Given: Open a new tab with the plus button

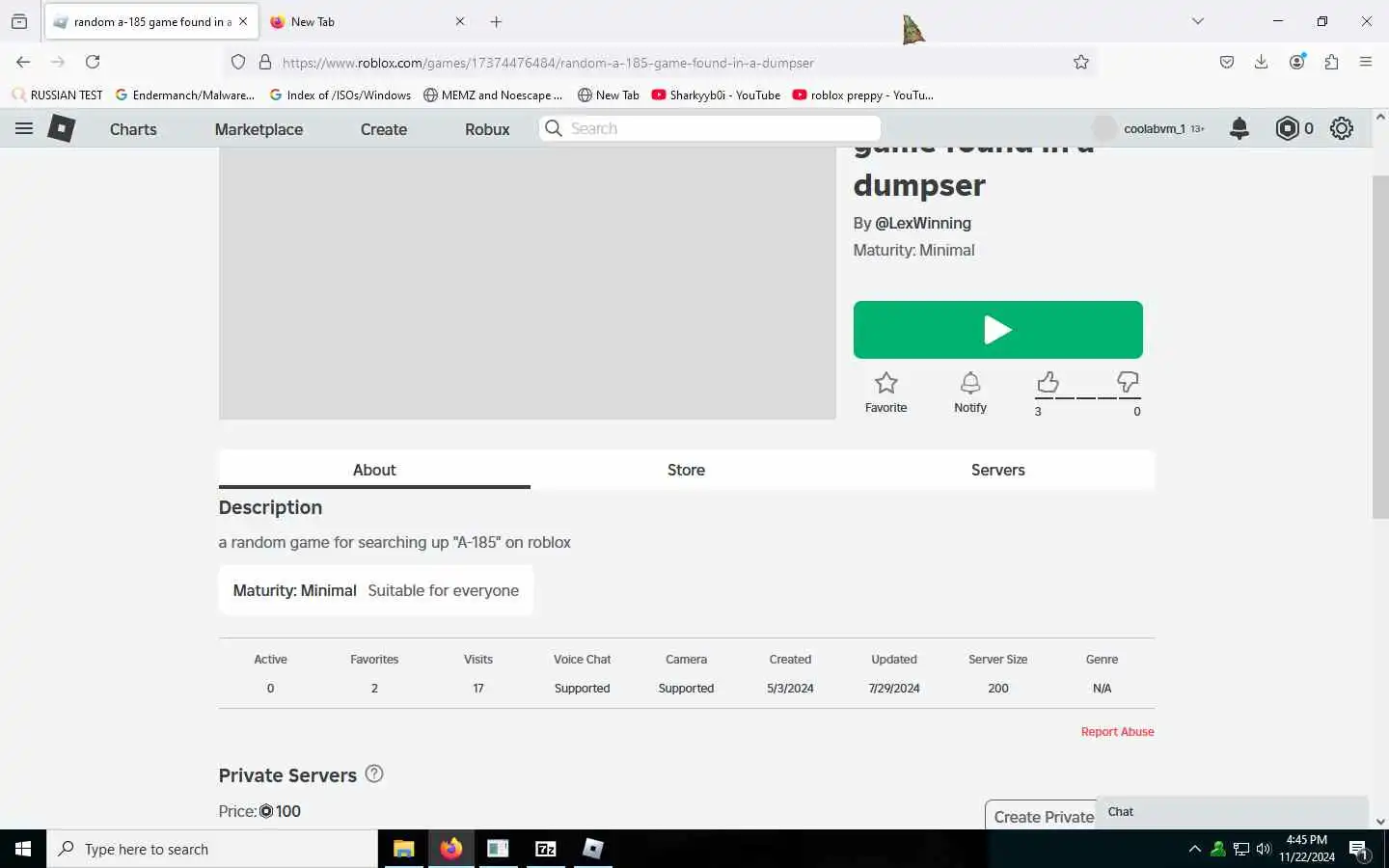Looking at the screenshot, I should tap(496, 21).
